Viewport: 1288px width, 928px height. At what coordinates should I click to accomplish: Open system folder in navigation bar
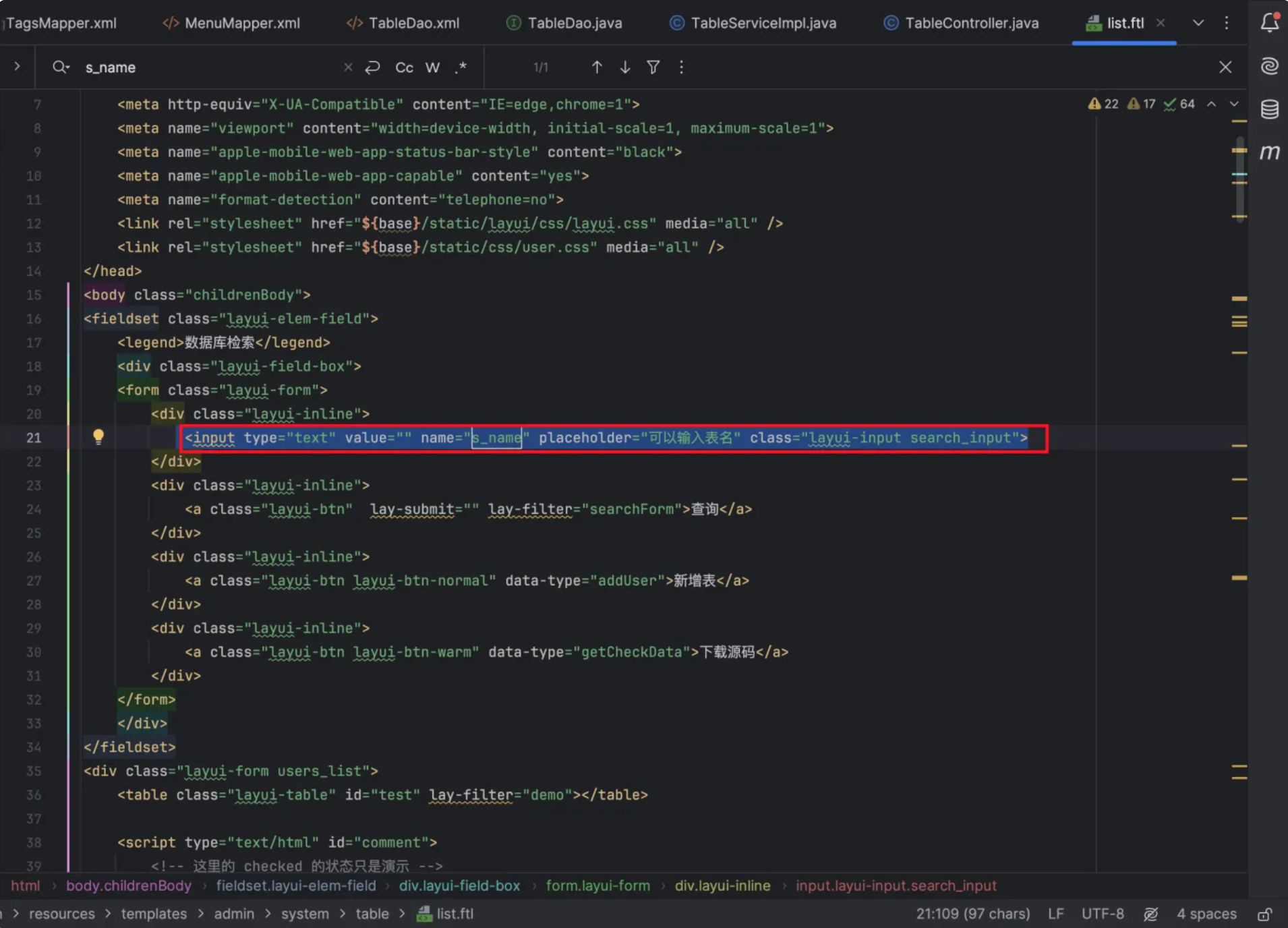(x=305, y=914)
